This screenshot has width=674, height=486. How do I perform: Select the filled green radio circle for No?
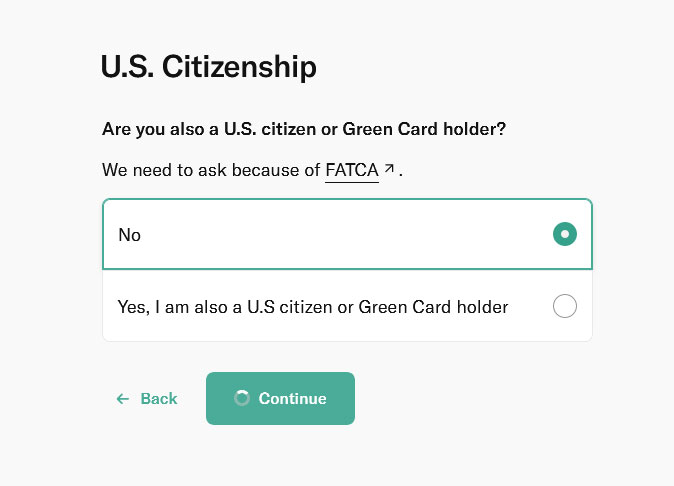click(x=565, y=234)
